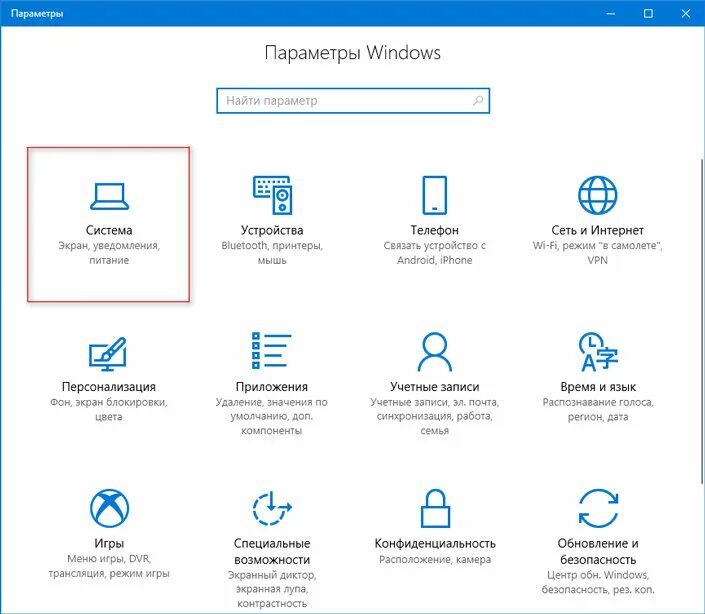The width and height of the screenshot is (705, 614).
Task: Click 'Распознавание голоса, регион, дата' text
Action: click(x=598, y=409)
